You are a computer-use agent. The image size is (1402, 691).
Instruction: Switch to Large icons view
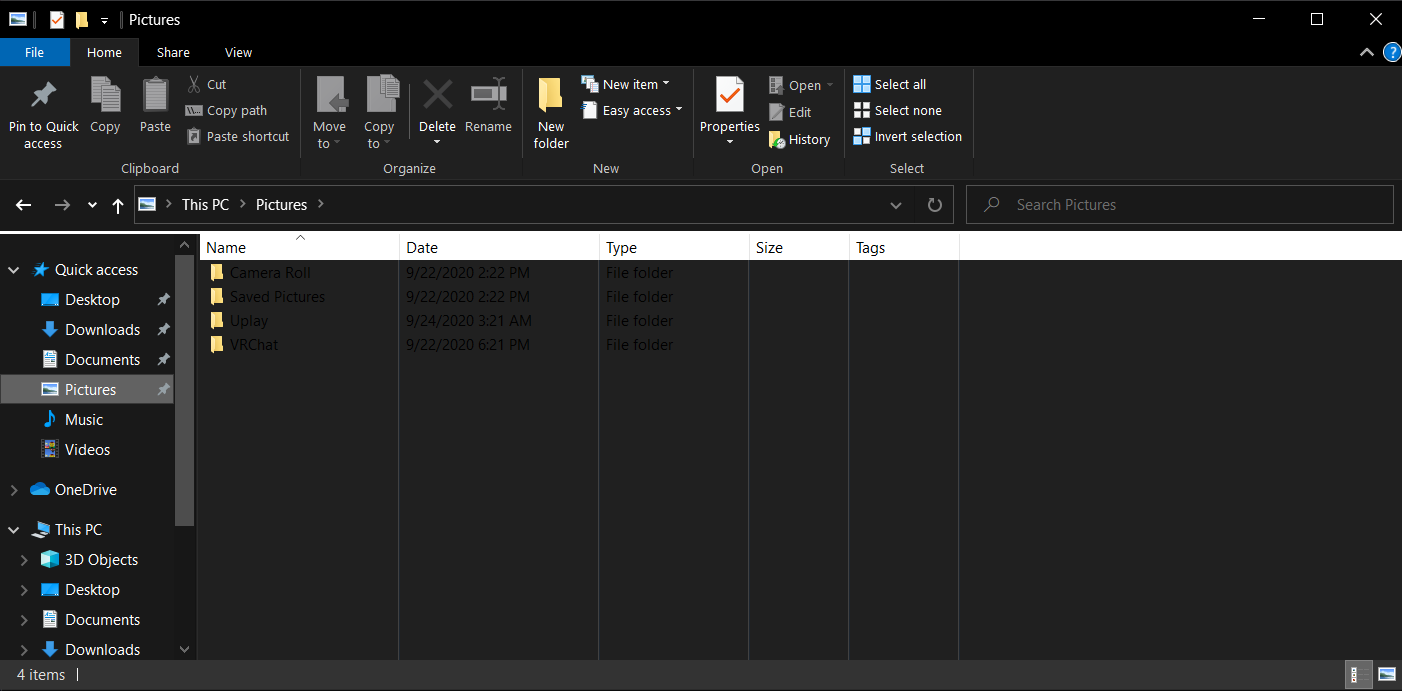(x=1387, y=675)
